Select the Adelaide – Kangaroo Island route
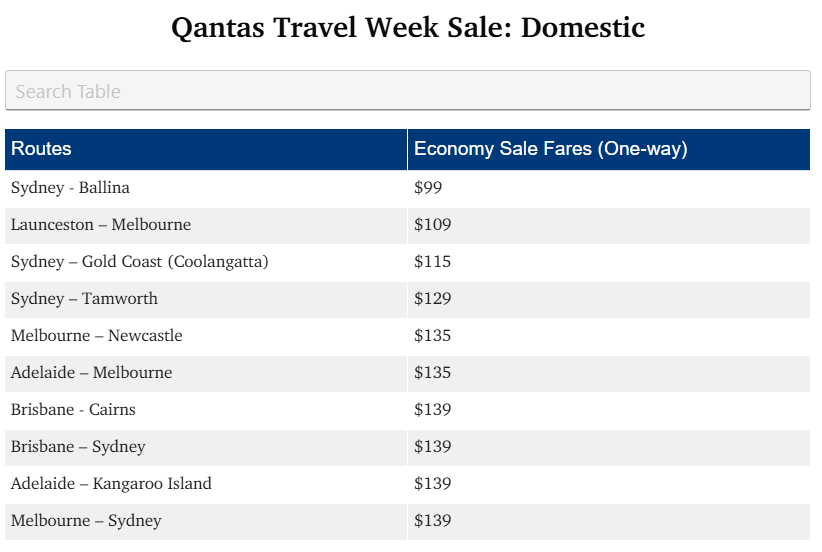This screenshot has width=822, height=552. click(111, 484)
